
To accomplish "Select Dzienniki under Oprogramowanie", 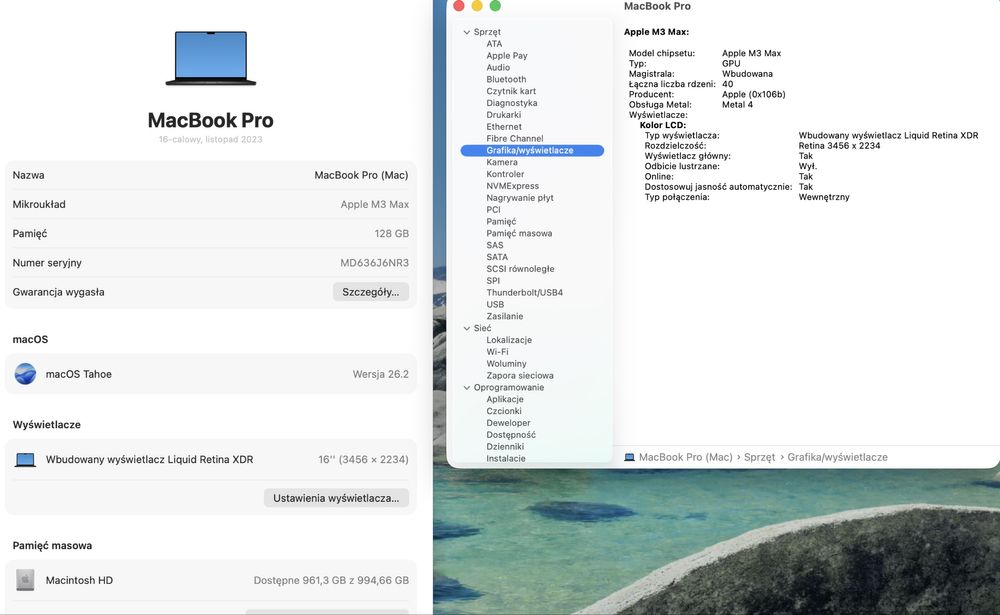I will (505, 447).
